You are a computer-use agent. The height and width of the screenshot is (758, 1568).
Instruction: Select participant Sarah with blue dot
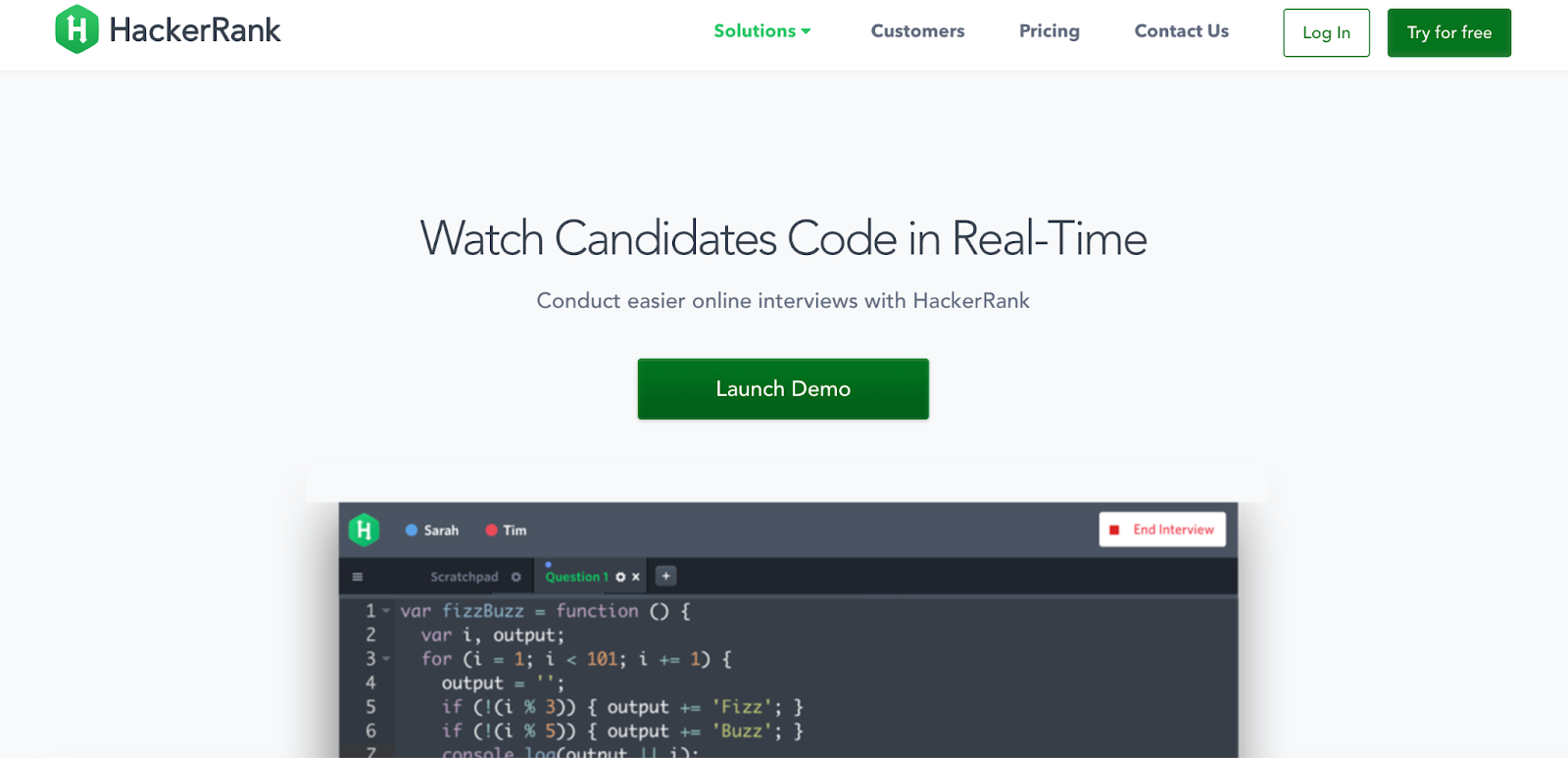point(432,531)
